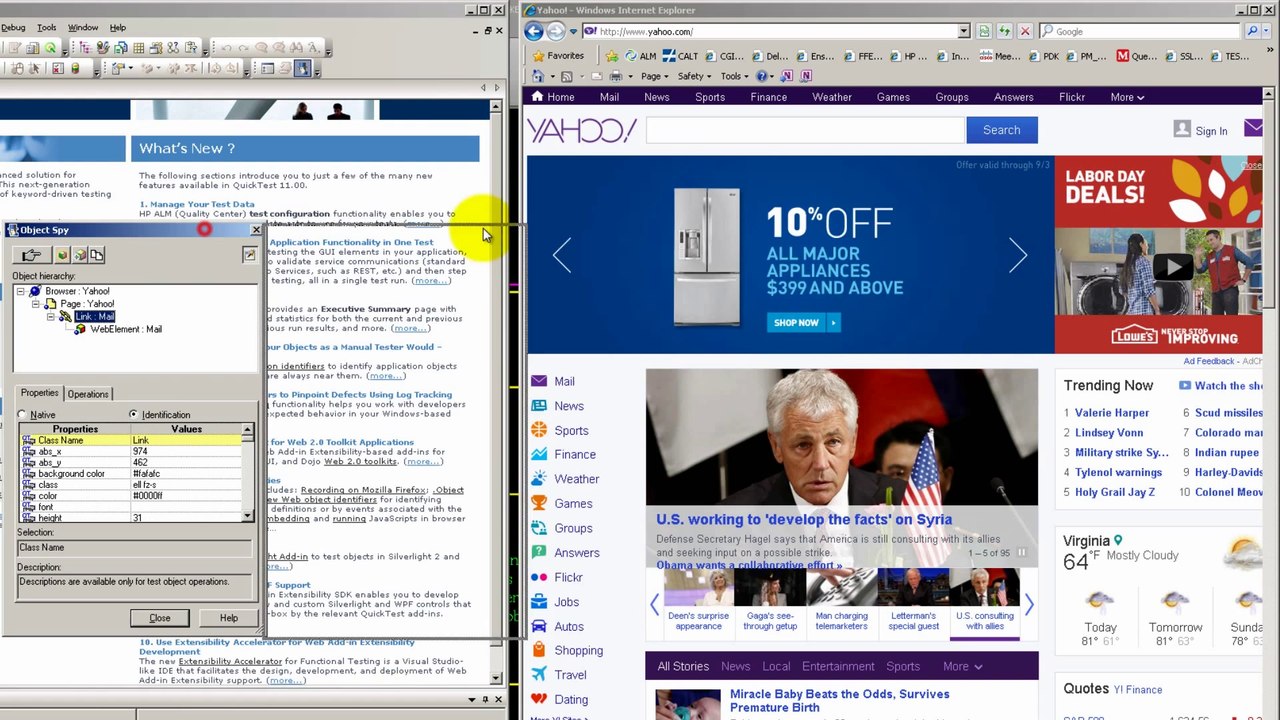Click the CALT favorites bar shortcut
The image size is (1280, 720).
(680, 56)
